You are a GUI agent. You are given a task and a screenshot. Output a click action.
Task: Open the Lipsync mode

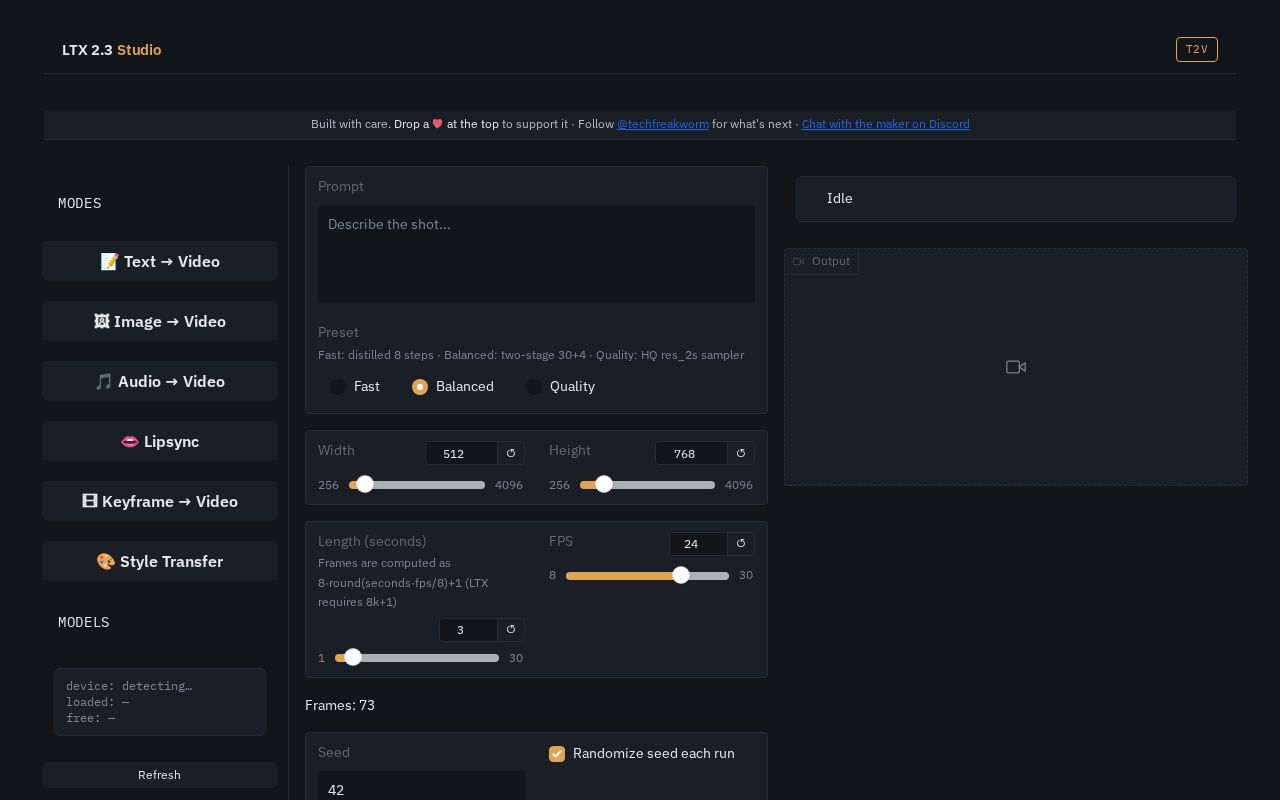coord(160,441)
